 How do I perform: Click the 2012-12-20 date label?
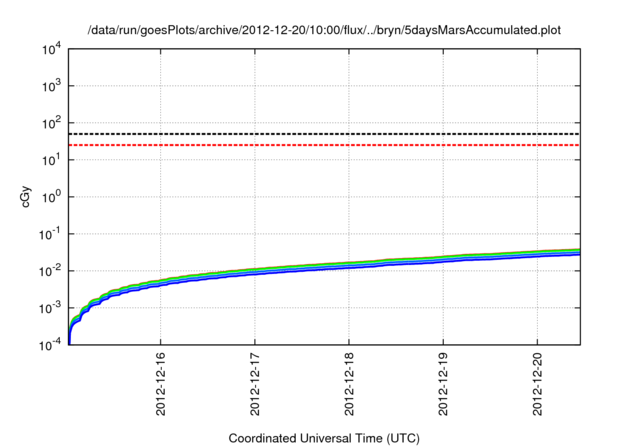pos(538,384)
